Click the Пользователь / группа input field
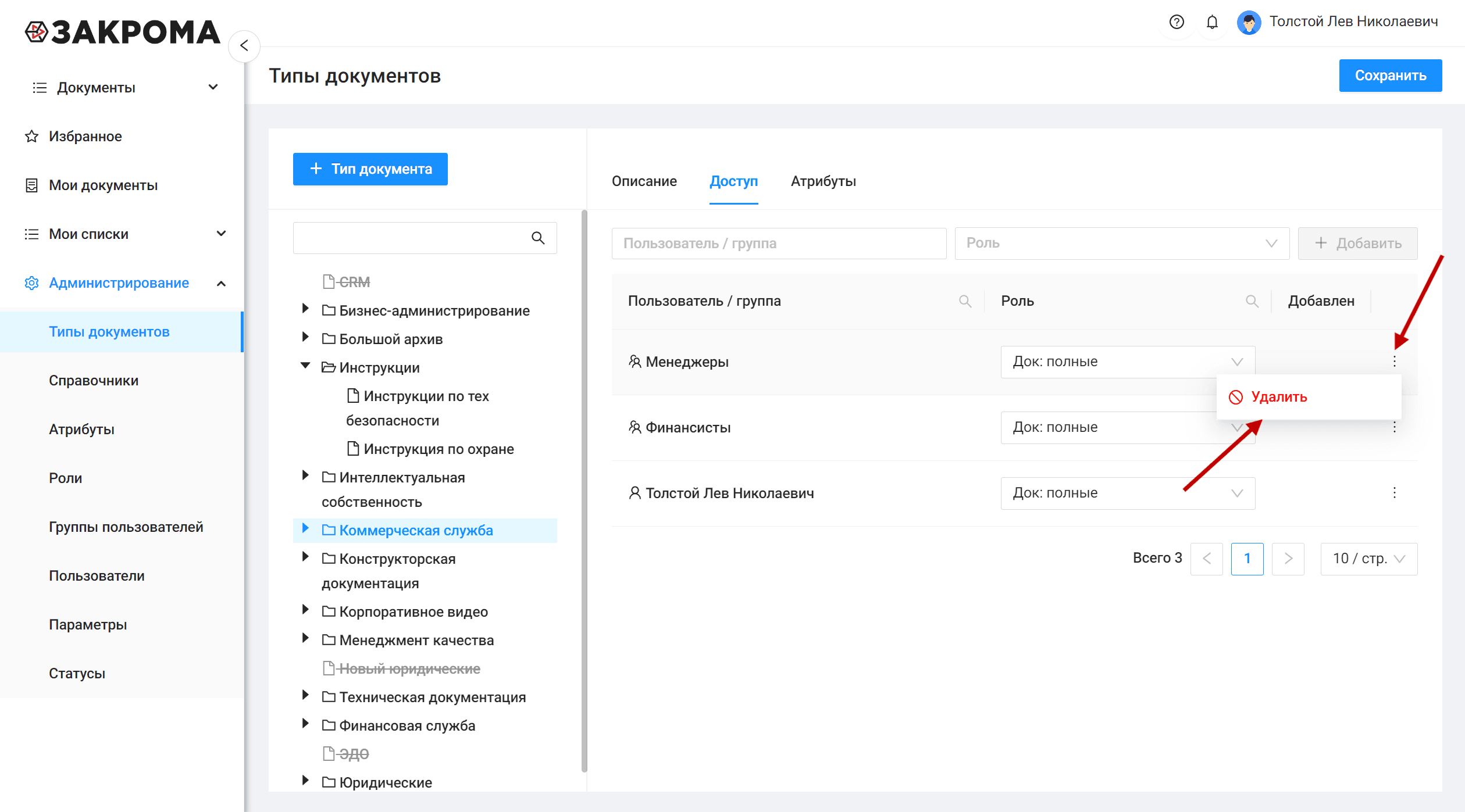 [x=779, y=243]
